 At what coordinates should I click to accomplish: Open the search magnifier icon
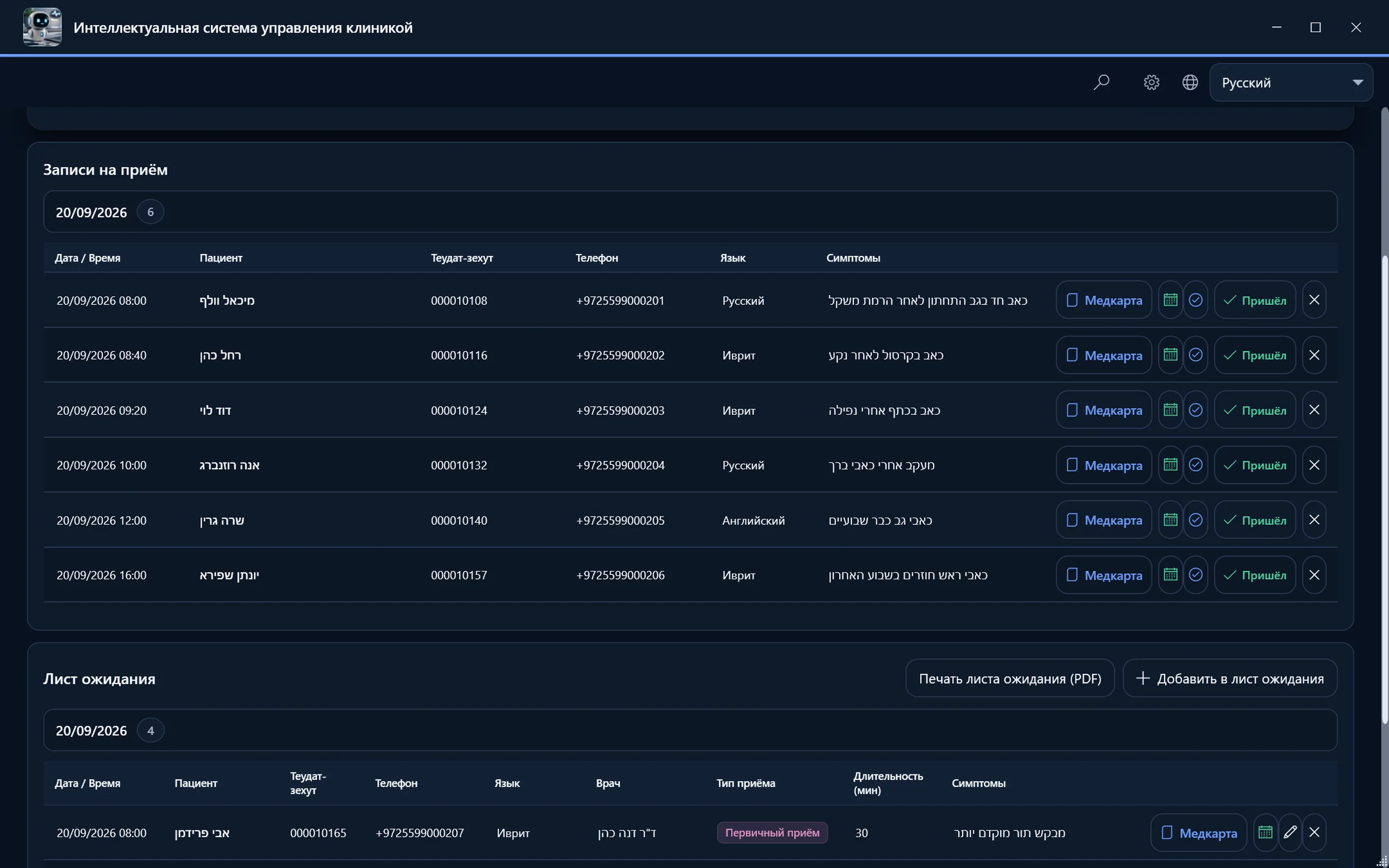pos(1102,82)
